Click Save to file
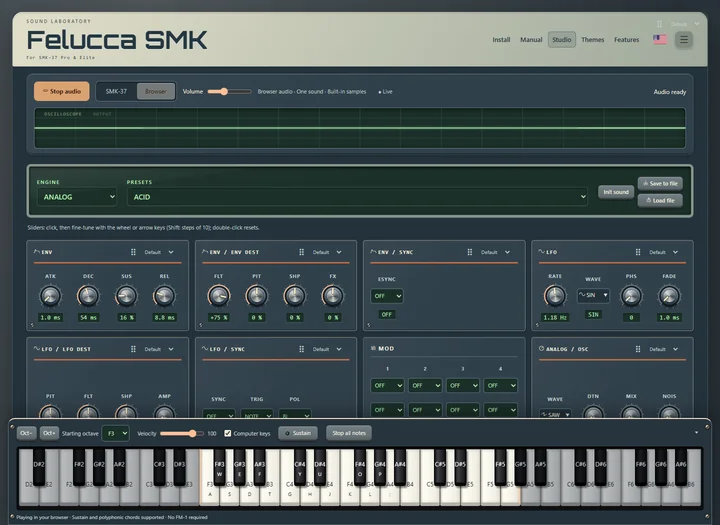This screenshot has width=720, height=525. tap(660, 183)
